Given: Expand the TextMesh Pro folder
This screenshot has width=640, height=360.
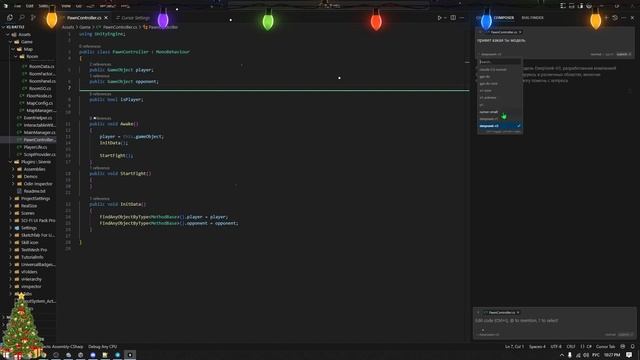Looking at the screenshot, I should click(x=33, y=250).
